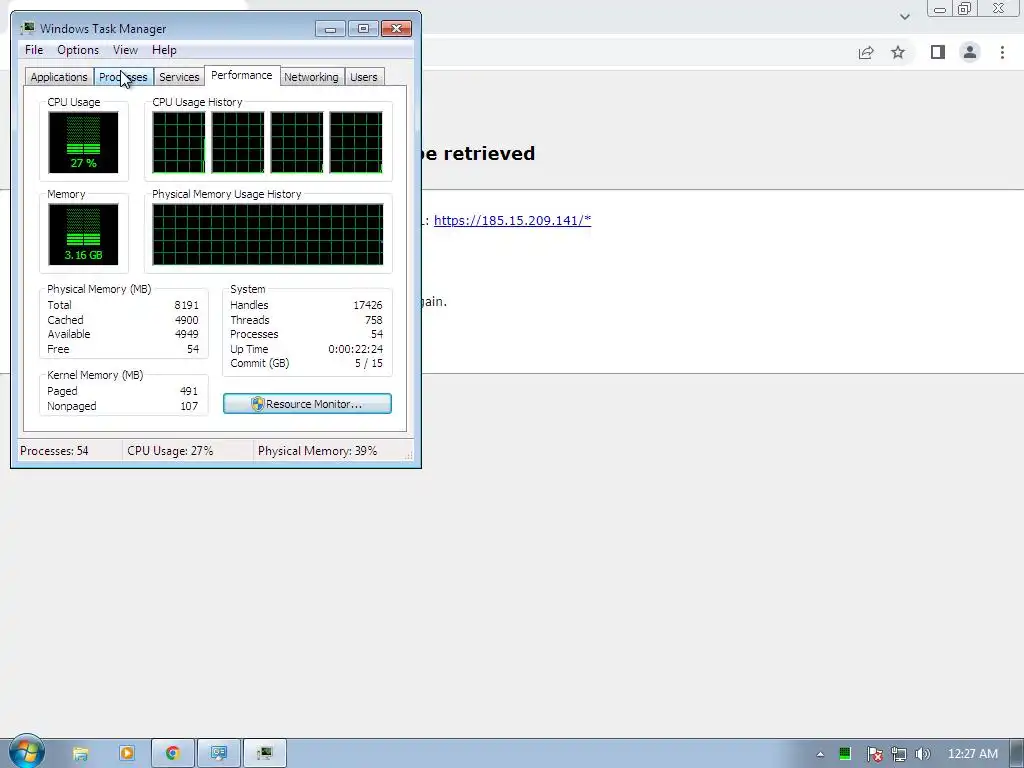Click the Show desktop strip on the taskbar
The height and width of the screenshot is (768, 1024).
1017,753
